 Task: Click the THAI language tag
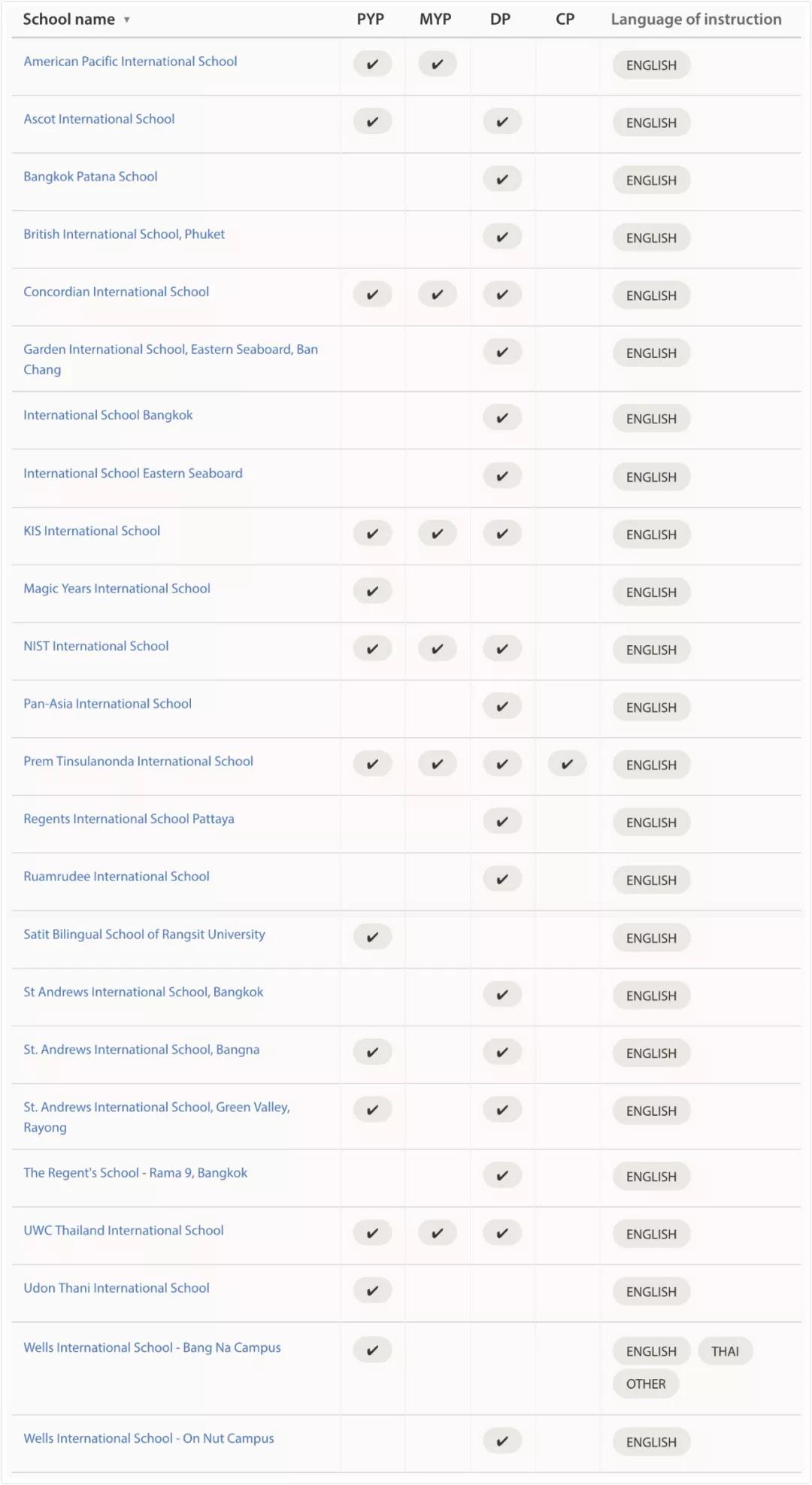pos(726,1351)
